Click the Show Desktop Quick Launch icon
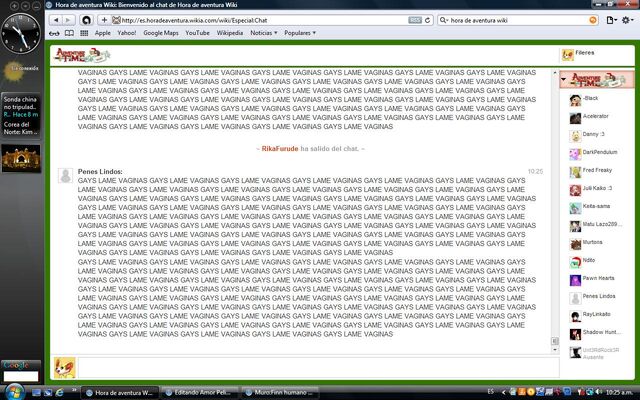This screenshot has width=640, height=400. click(36, 393)
